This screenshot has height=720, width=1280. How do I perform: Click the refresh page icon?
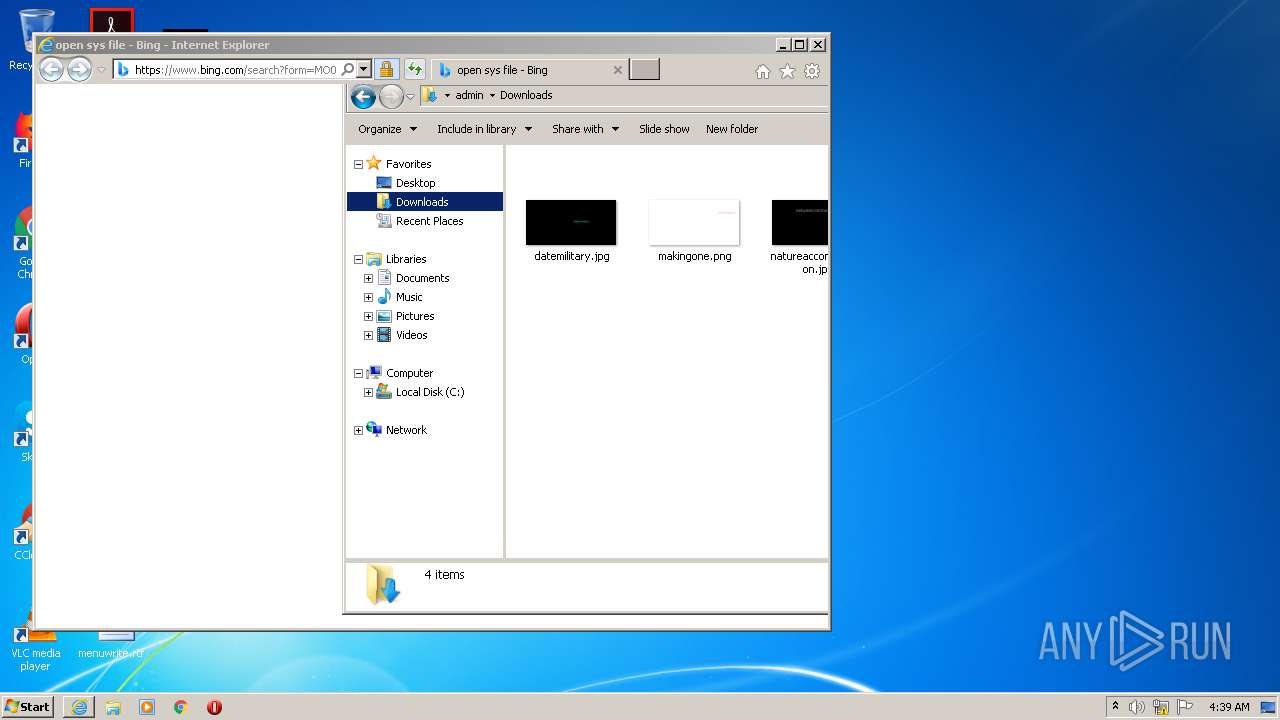tap(414, 70)
